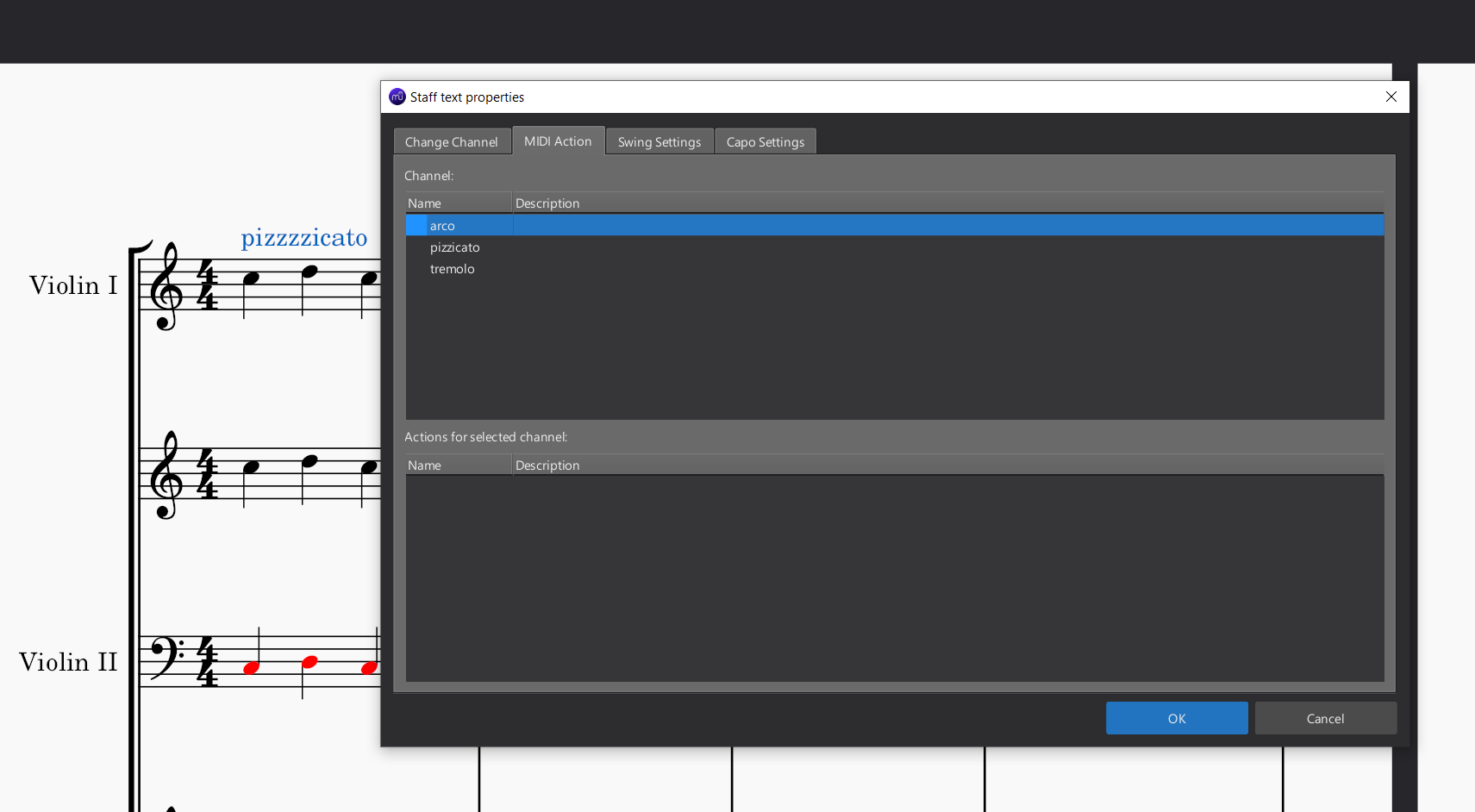Screen dimensions: 1475x812
Task: Click the 'Violin I' instrument label
Action: point(73,285)
